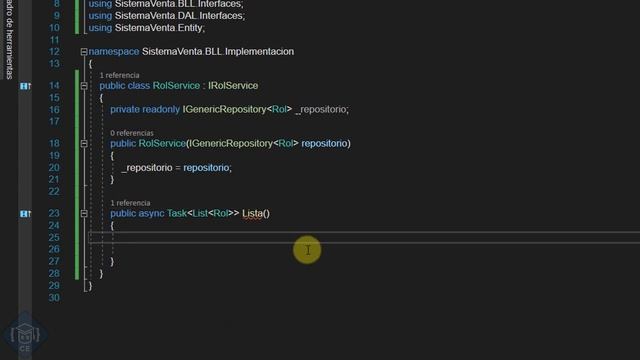
Task: Click 'SistemaVenta.BLL.Interfaces' using on line 8
Action: pyautogui.click(x=178, y=4)
